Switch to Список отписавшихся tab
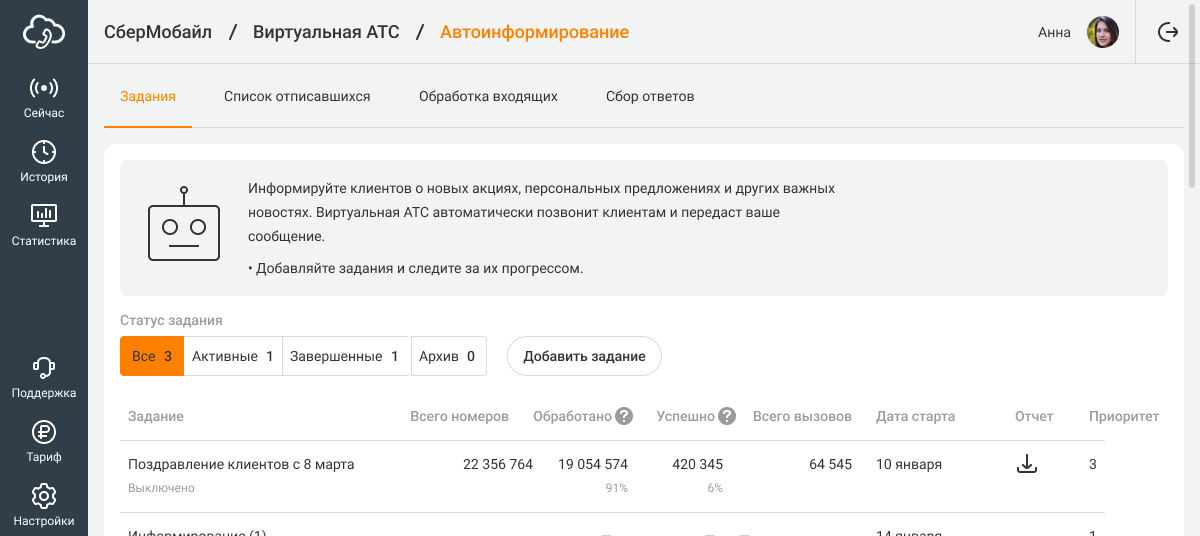Screen dimensions: 1200x536 [x=297, y=97]
